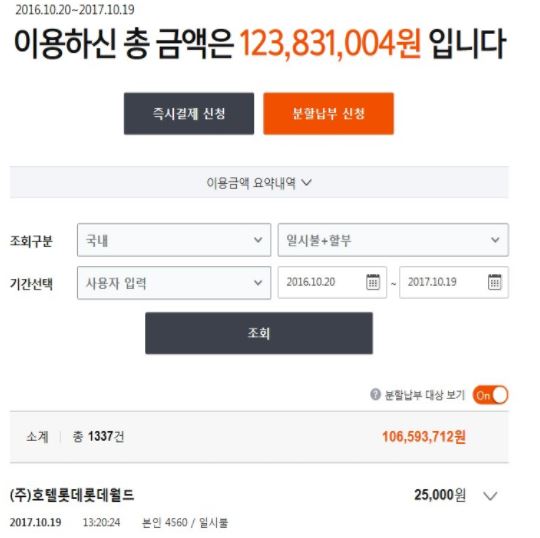Screen dimensions: 540x538
Task: Click the arrow in the 국내 dropdown
Action: (x=258, y=240)
